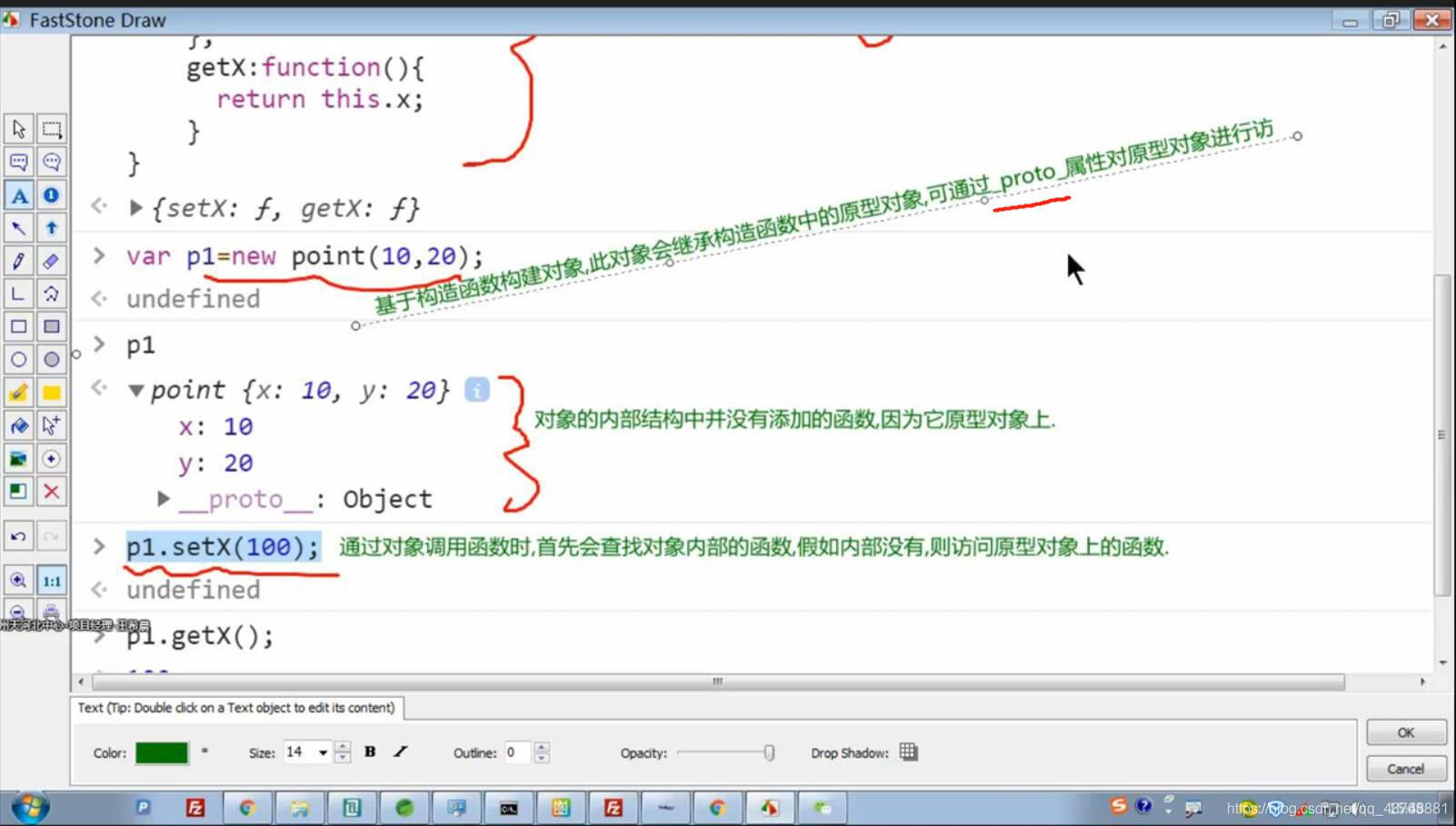The width and height of the screenshot is (1456, 826).
Task: Toggle bold text formatting
Action: click(x=370, y=751)
